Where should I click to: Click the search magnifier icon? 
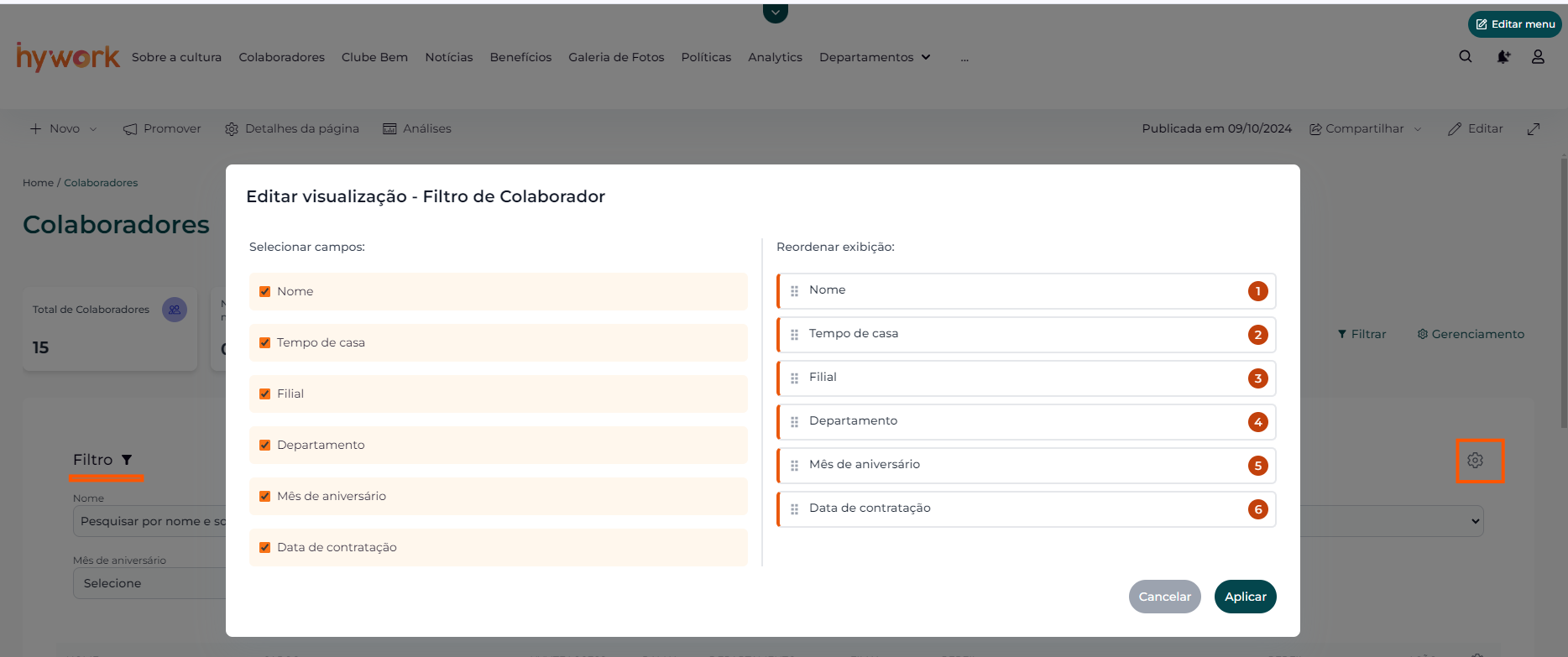click(1466, 56)
